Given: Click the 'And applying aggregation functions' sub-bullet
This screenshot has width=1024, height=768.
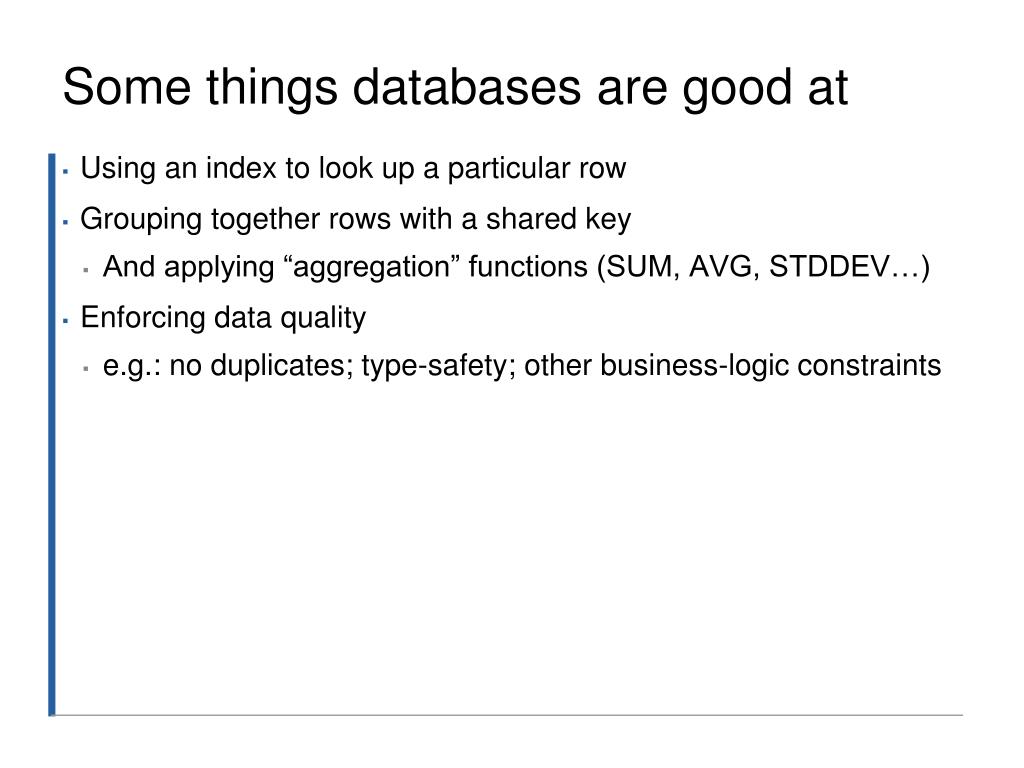Looking at the screenshot, I should (516, 268).
